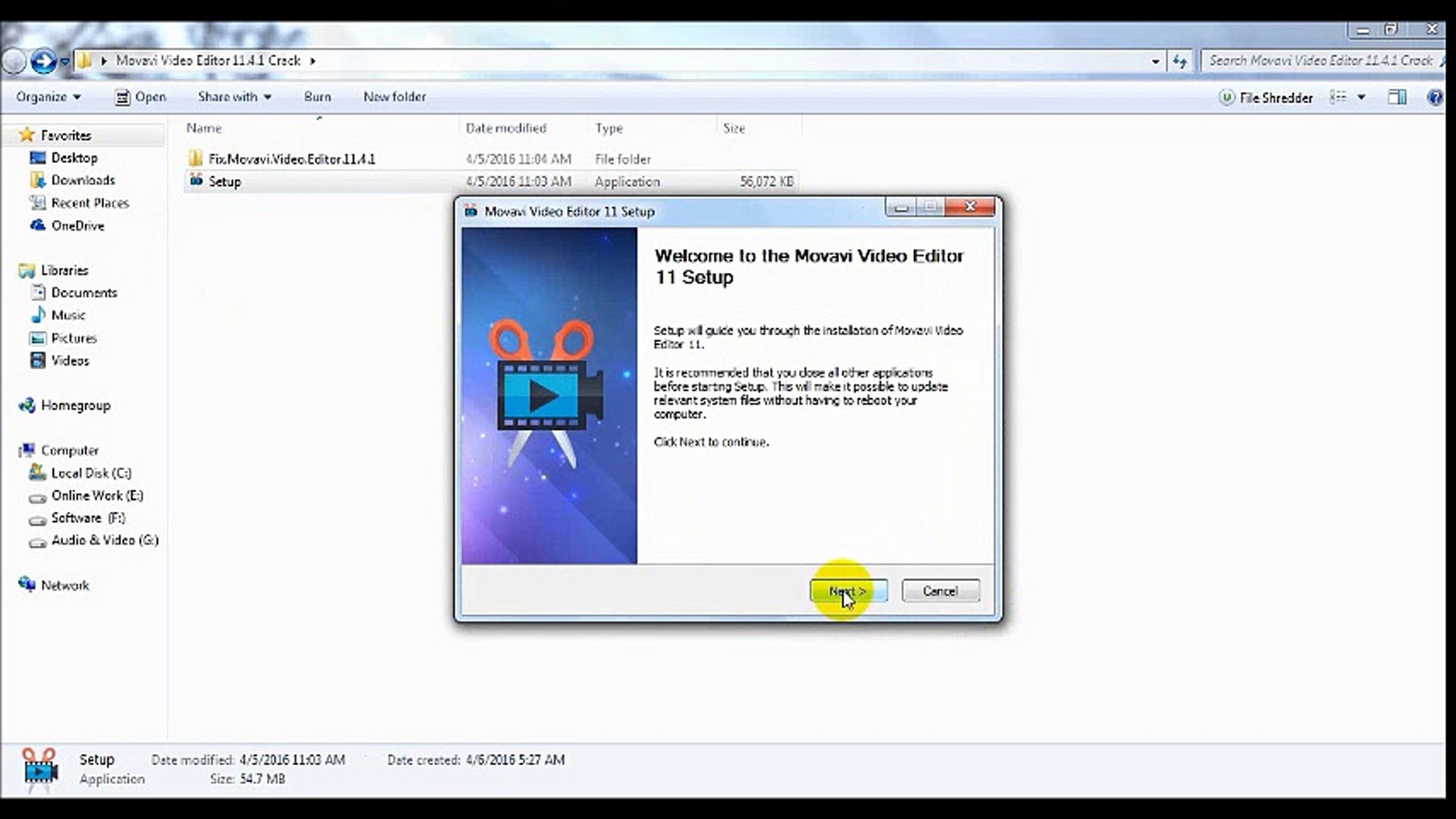Click the Next button in setup wizard
The image size is (1456, 819).
pos(848,591)
